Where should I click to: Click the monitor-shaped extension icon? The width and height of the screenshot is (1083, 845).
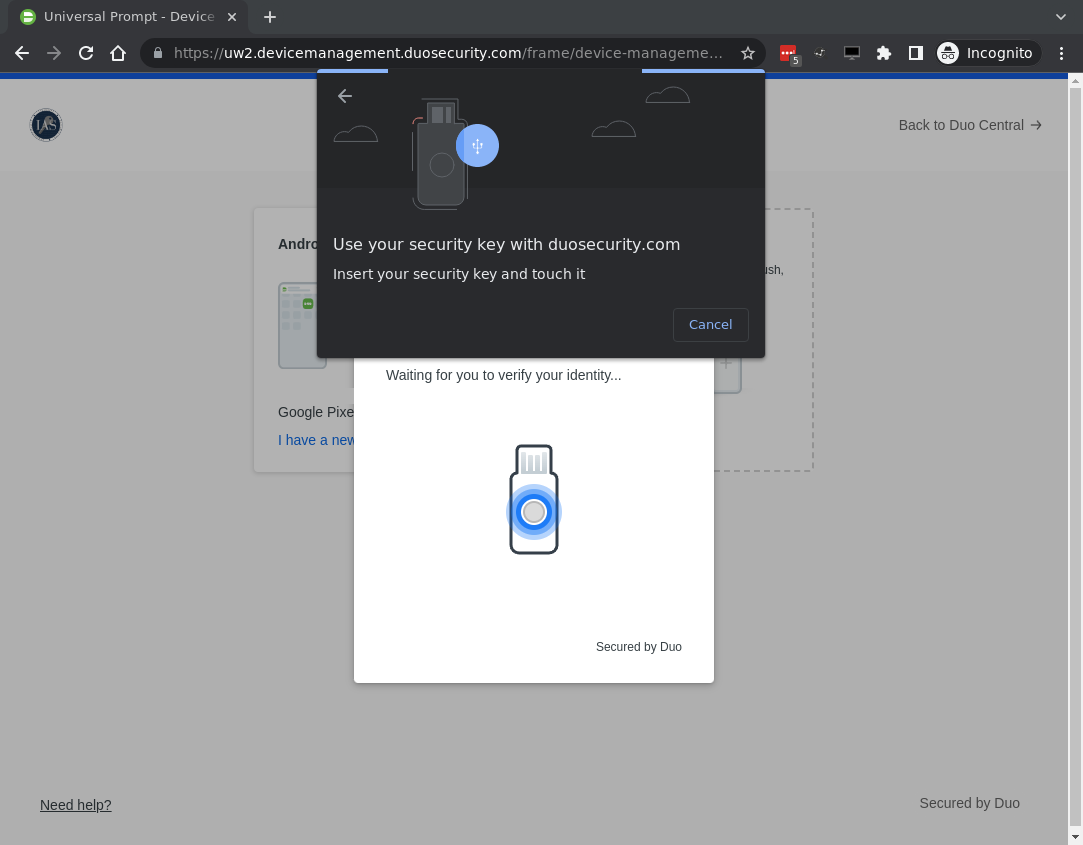(x=852, y=53)
